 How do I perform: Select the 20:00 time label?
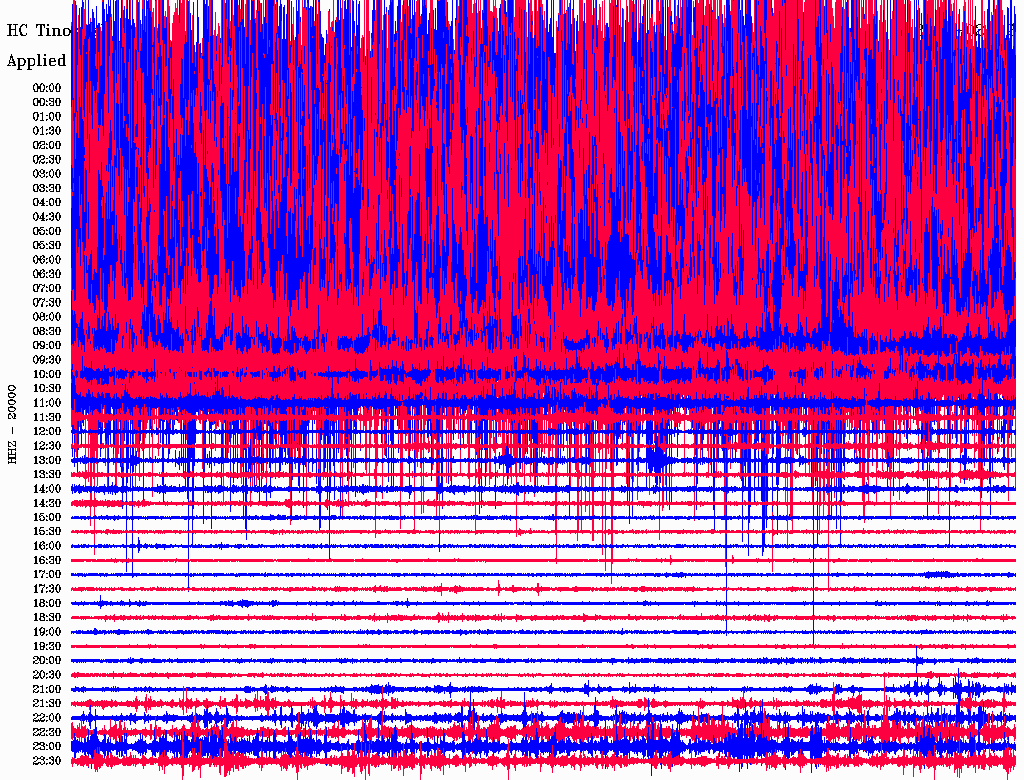(x=47, y=660)
